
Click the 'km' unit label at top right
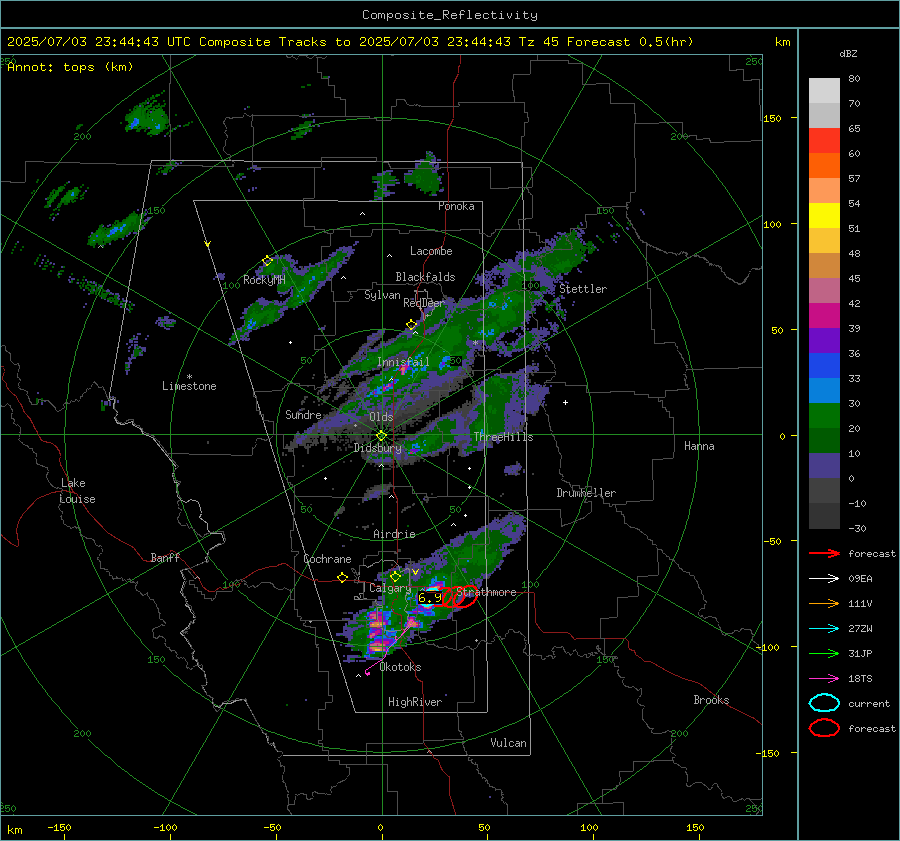[782, 42]
